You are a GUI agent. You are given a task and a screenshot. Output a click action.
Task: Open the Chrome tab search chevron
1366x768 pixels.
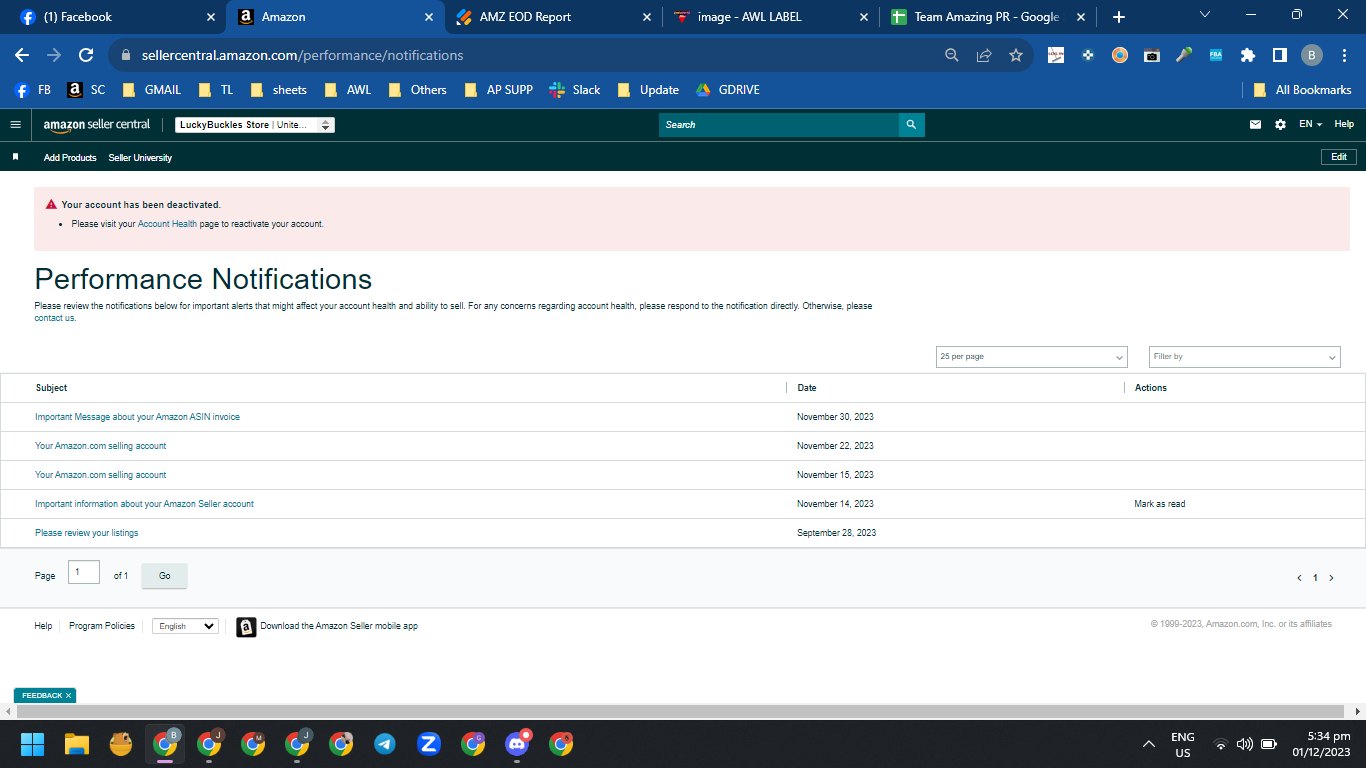click(x=1205, y=15)
